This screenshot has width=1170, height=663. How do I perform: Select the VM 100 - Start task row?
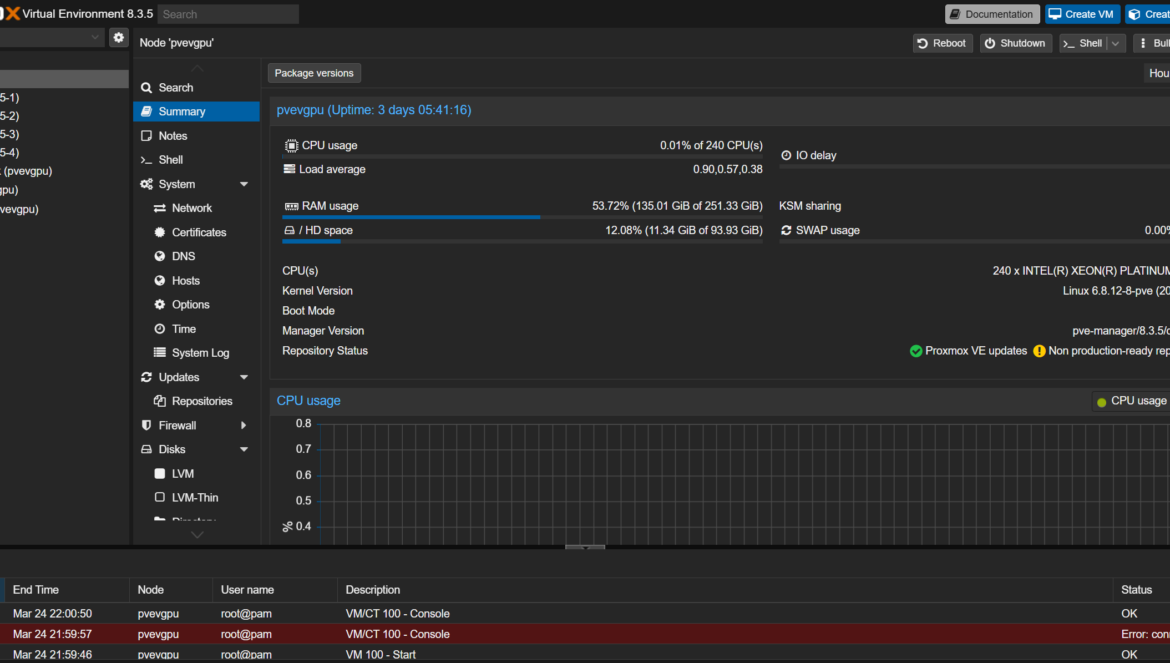pyautogui.click(x=585, y=655)
